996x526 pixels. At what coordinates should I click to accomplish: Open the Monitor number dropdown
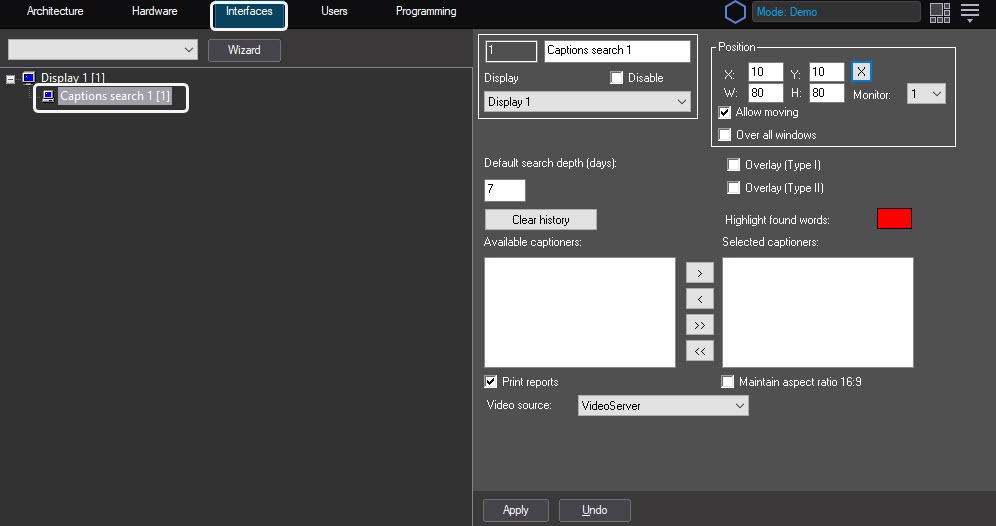tap(926, 94)
